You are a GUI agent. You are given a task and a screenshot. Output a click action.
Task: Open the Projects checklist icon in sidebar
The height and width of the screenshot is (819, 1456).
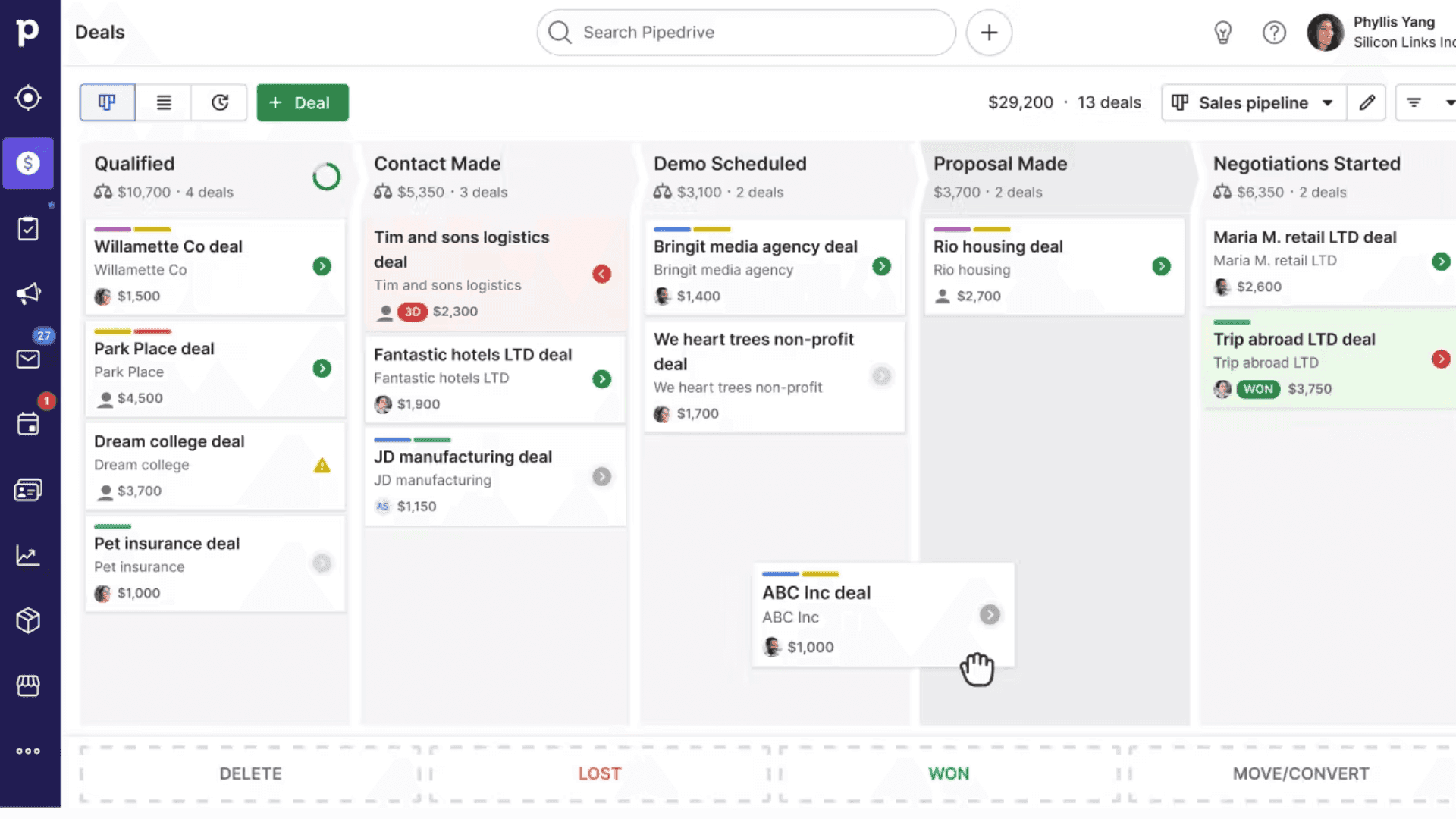pyautogui.click(x=28, y=228)
